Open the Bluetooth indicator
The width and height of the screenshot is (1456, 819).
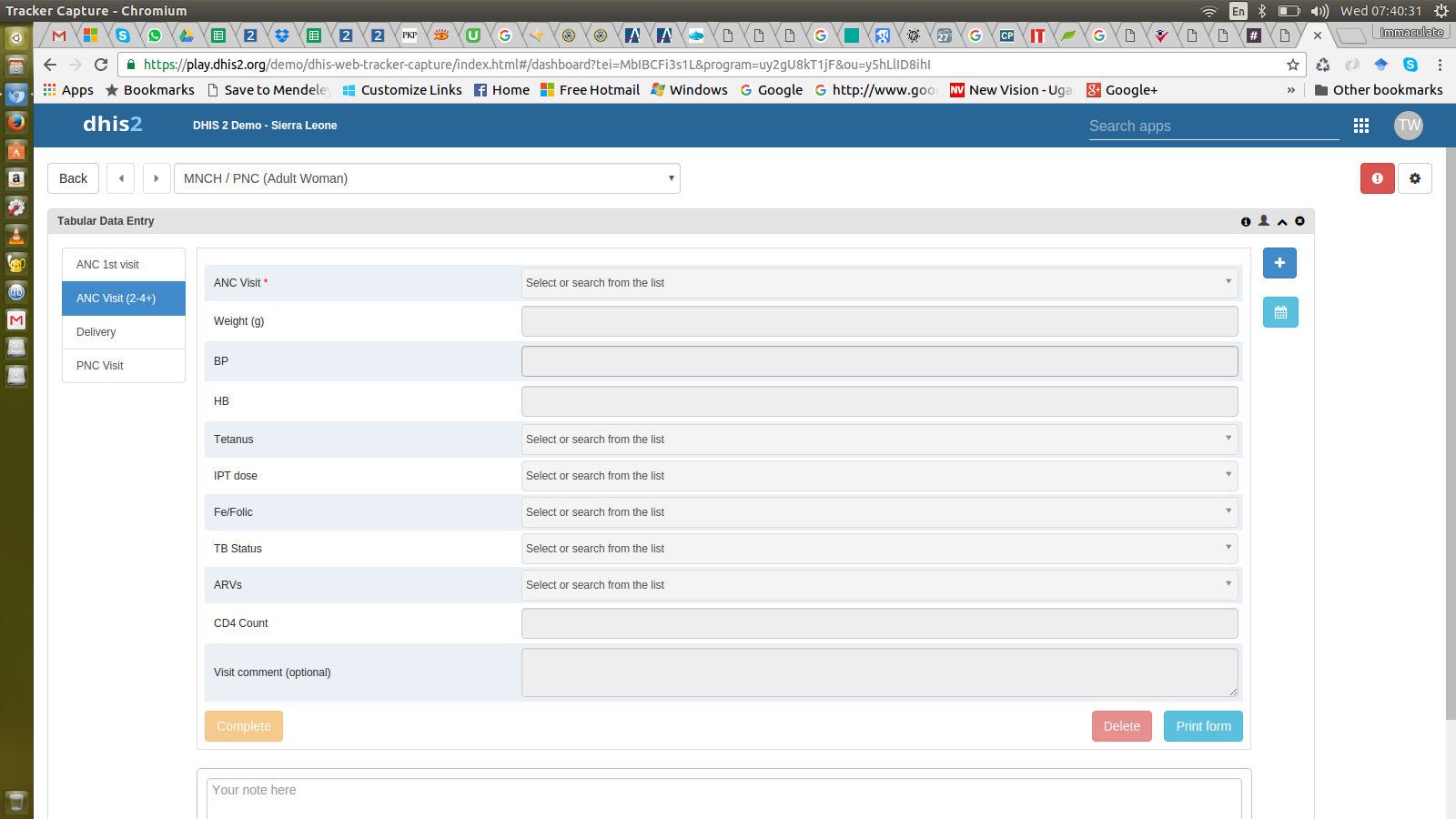(1262, 11)
